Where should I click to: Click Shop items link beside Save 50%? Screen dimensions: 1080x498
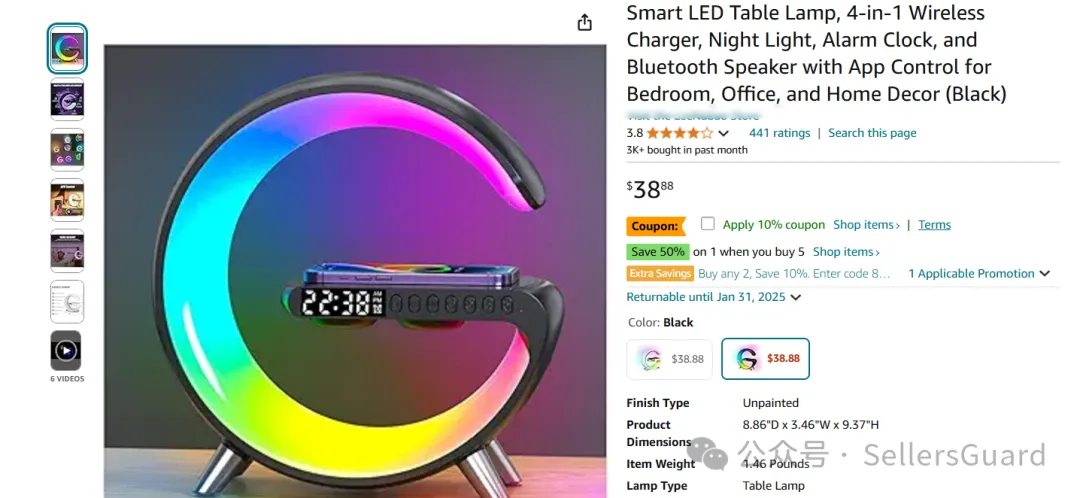(846, 251)
